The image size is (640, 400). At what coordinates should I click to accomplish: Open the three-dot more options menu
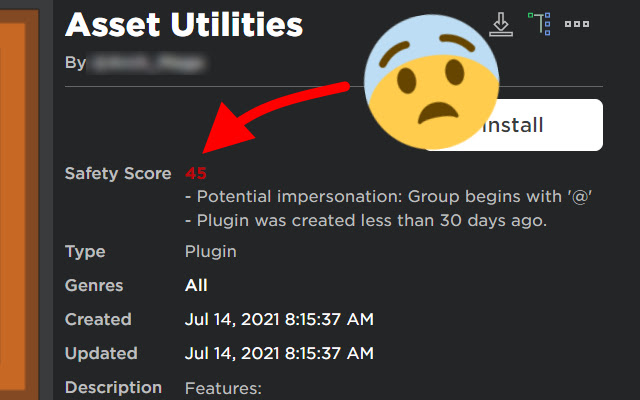tap(577, 23)
